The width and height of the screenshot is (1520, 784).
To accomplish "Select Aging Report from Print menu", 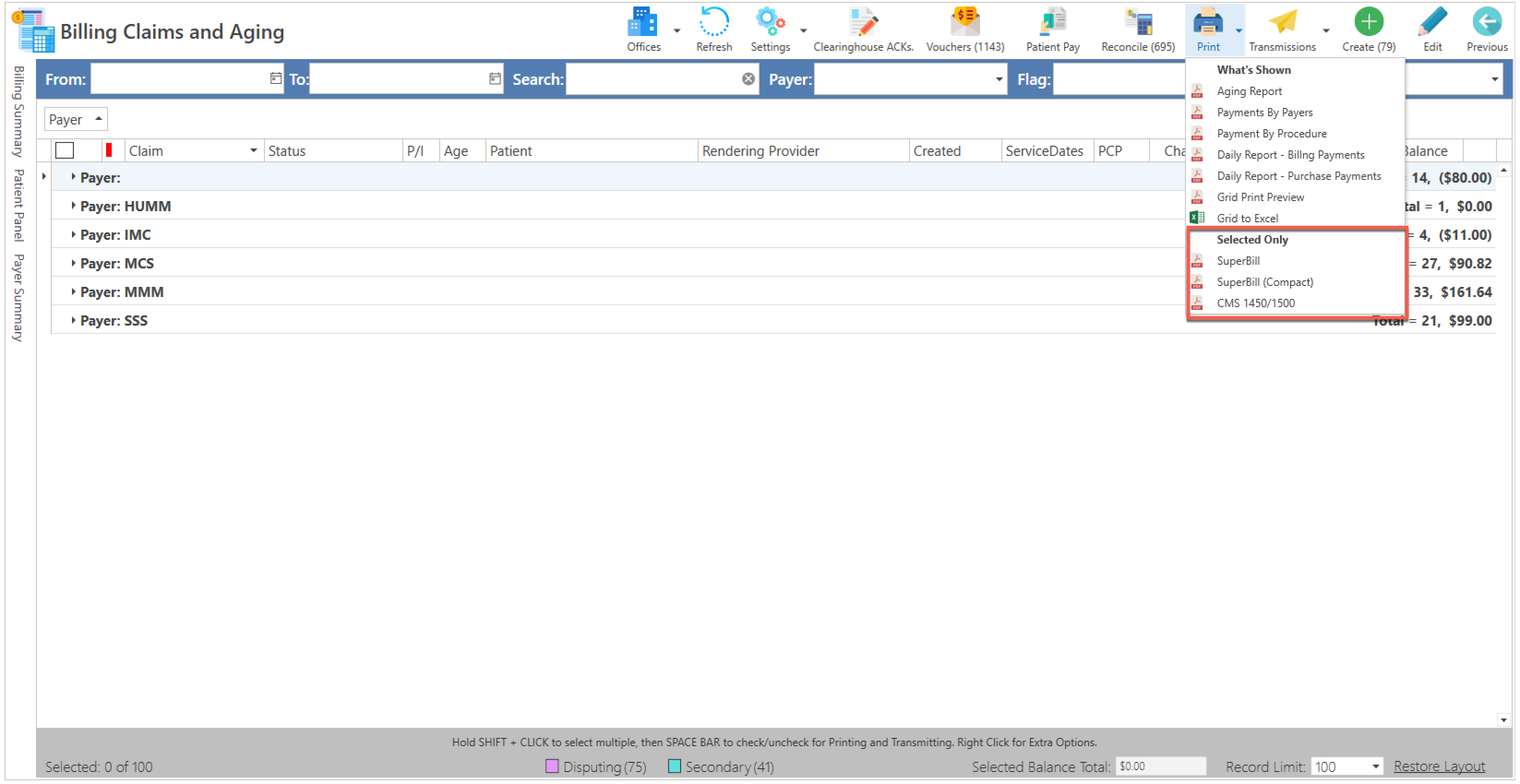I will pos(1249,91).
